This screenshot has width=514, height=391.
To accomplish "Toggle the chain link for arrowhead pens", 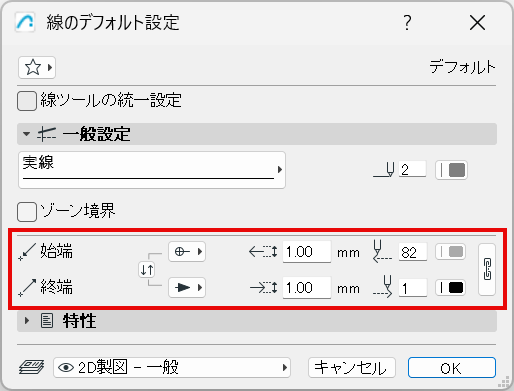I will pyautogui.click(x=487, y=269).
